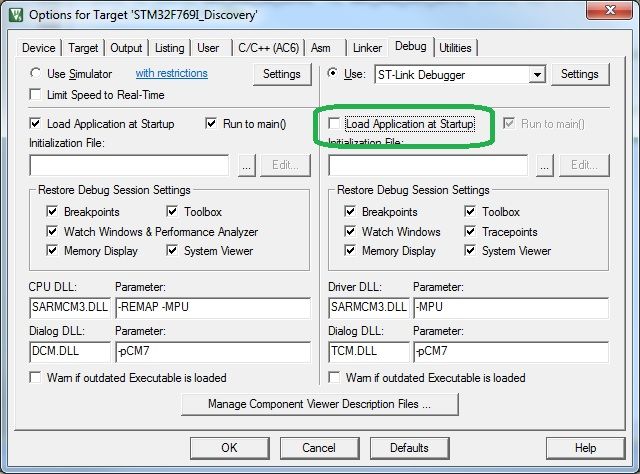The image size is (640, 474).
Task: Uncheck simulator Load Application at Startup
Action: (36, 123)
